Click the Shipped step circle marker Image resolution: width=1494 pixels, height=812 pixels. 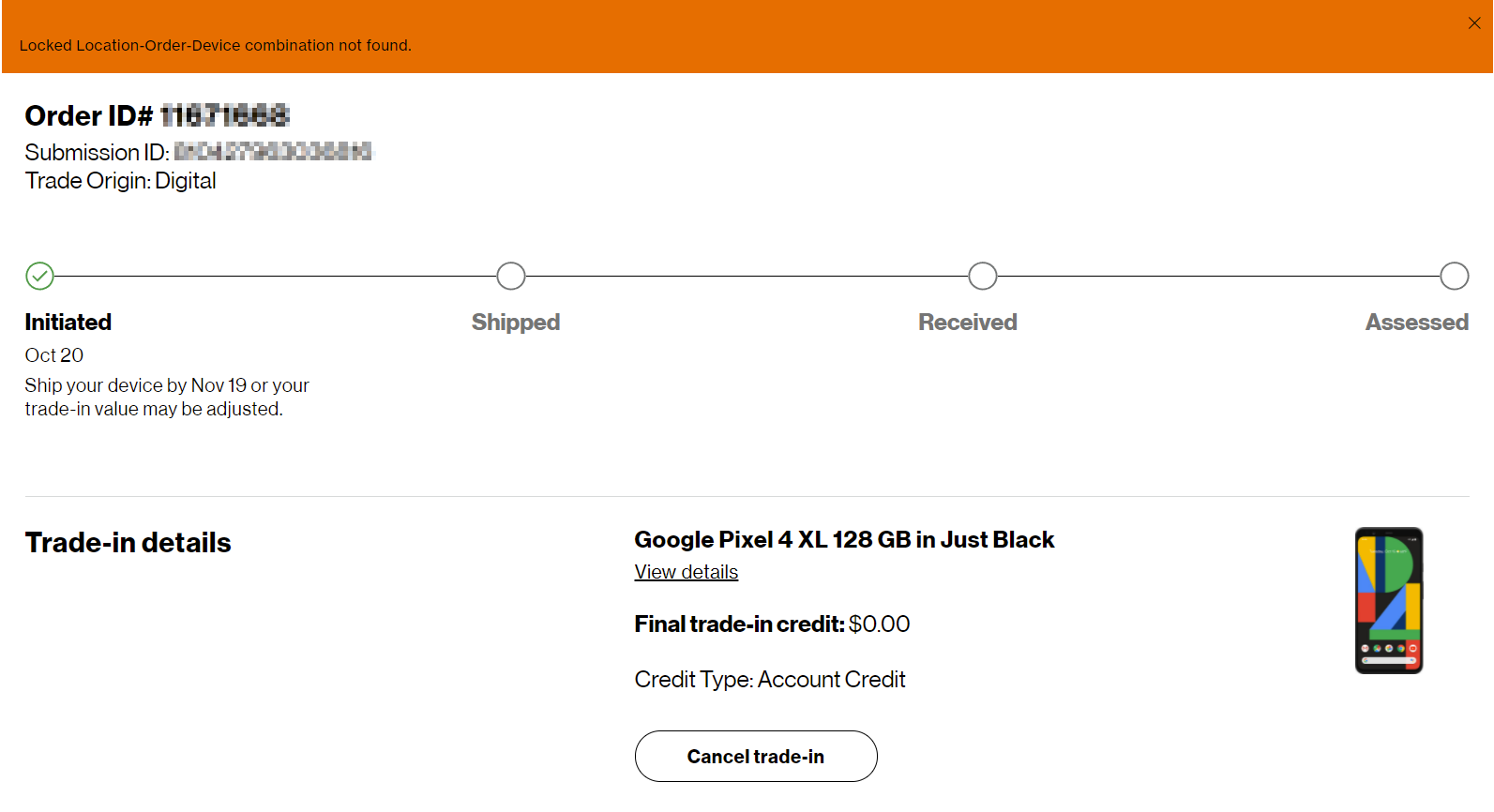511,276
